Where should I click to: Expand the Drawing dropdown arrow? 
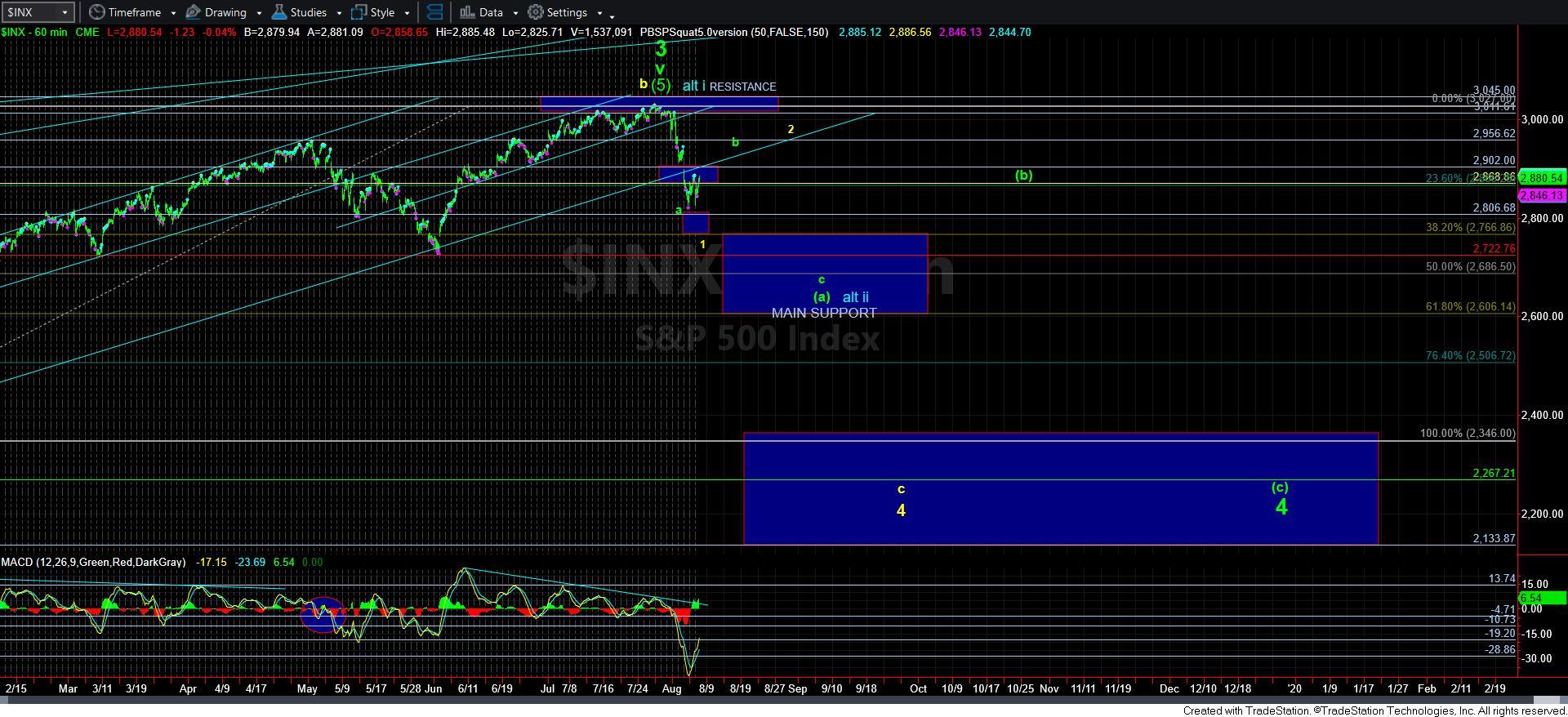[259, 13]
